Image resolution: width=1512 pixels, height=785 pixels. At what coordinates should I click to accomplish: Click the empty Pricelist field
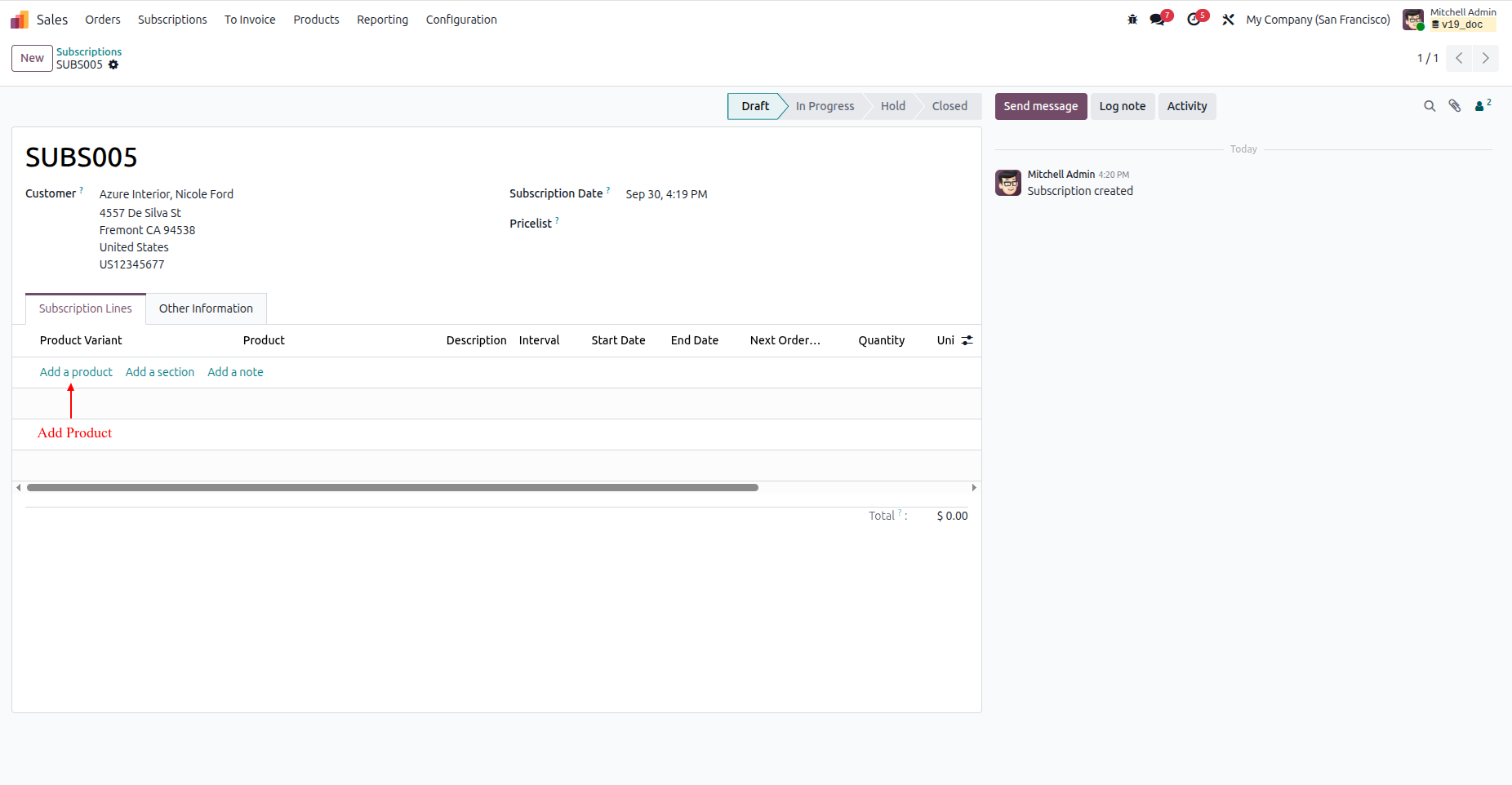coord(796,224)
